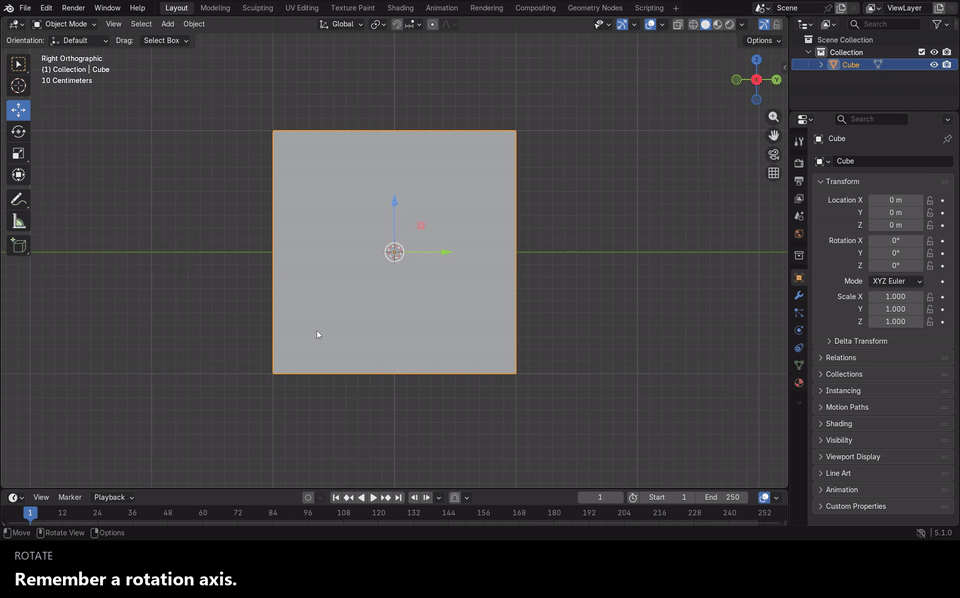960x598 pixels.
Task: Select the Transform tool
Action: tap(18, 175)
